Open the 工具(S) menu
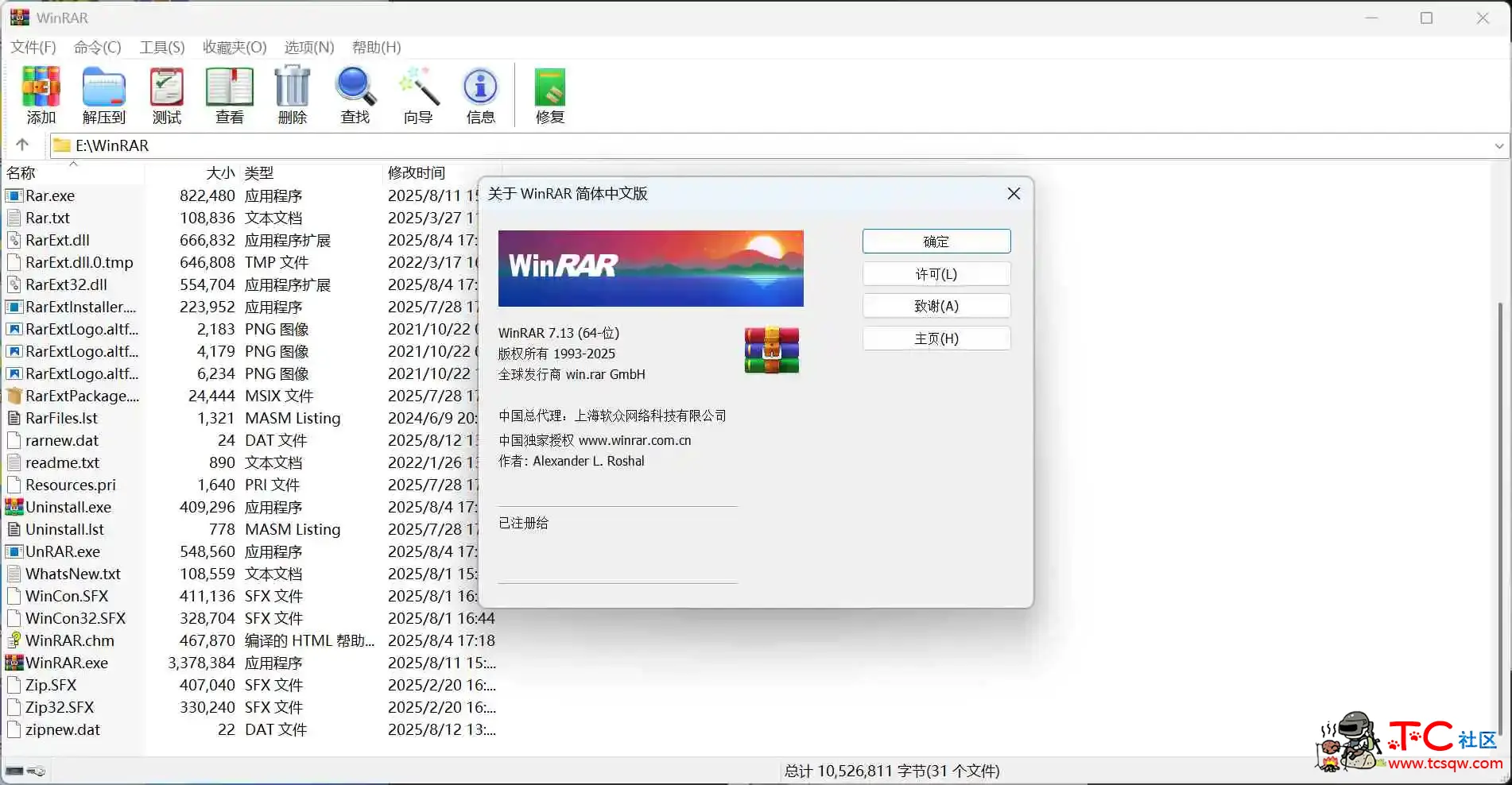1512x785 pixels. (x=162, y=47)
